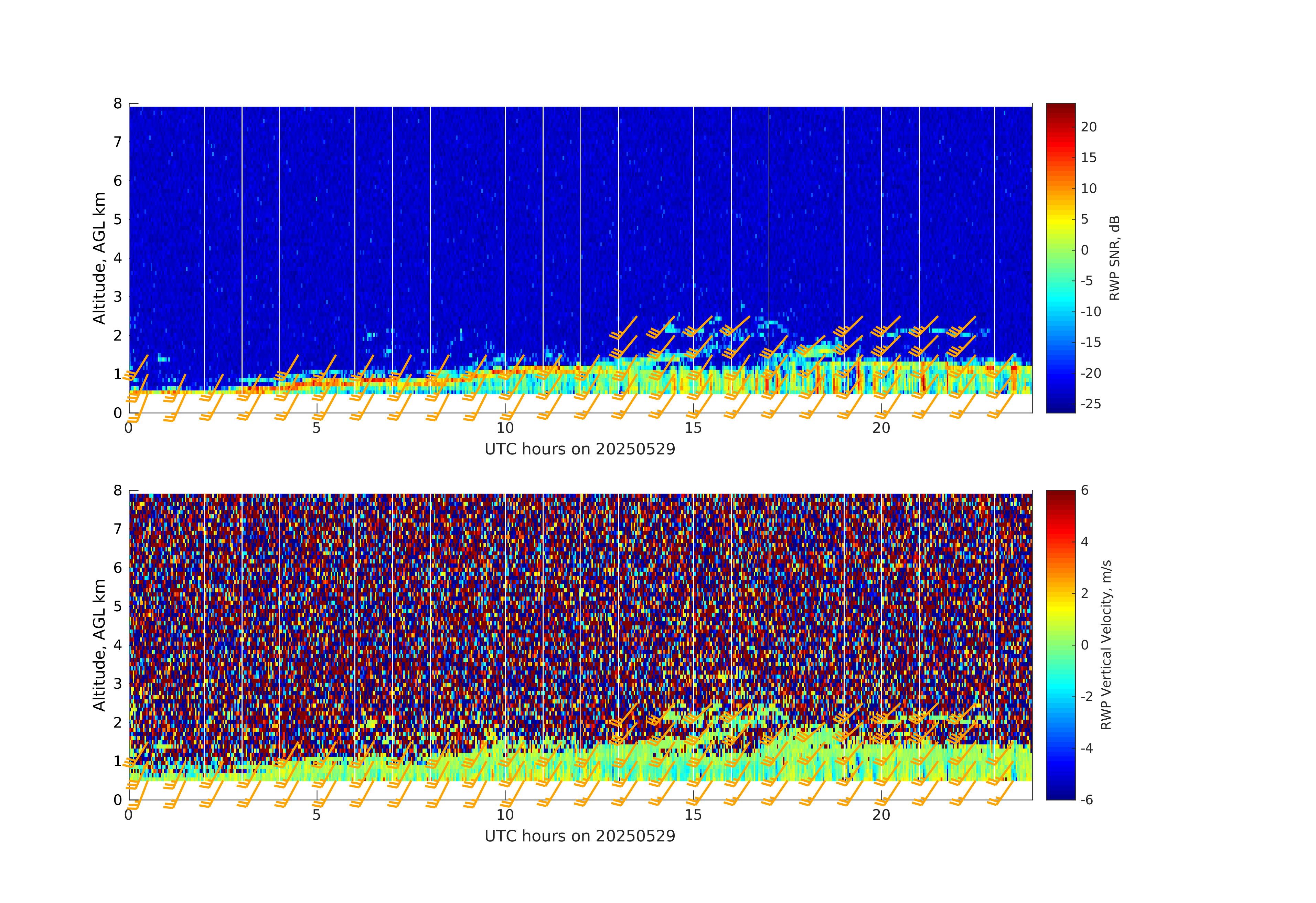Select the top plot's 'UTC hours on 20250529' label

pos(580,450)
